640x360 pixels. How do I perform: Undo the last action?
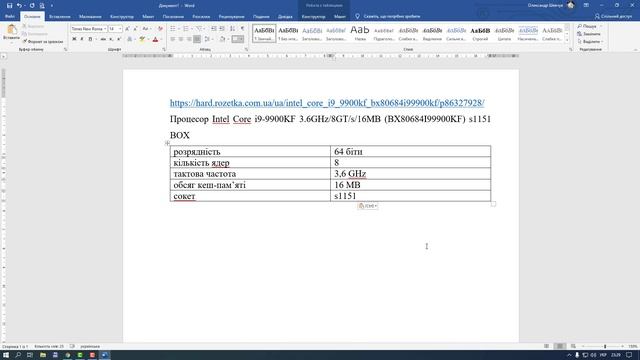click(x=19, y=6)
